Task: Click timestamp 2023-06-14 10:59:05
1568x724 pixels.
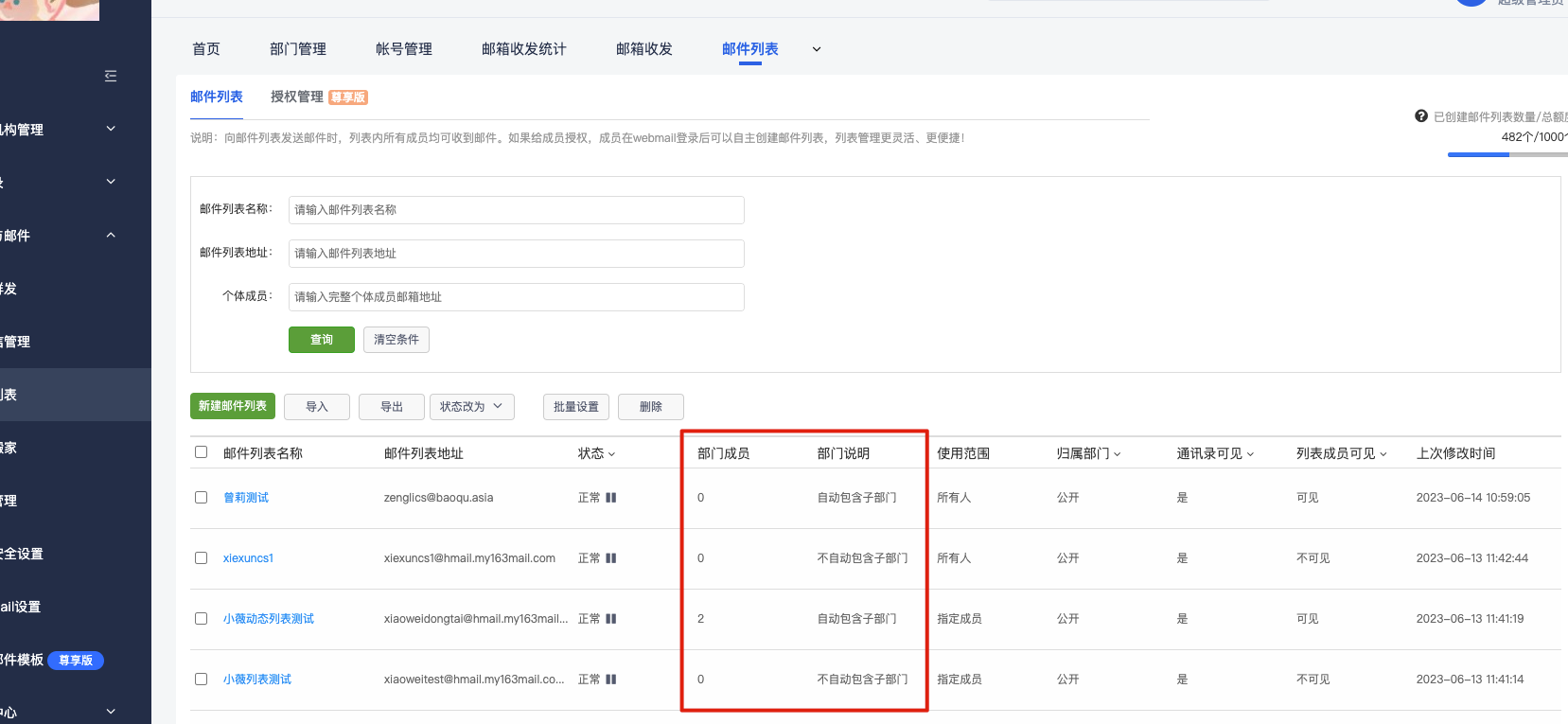Action: click(x=1473, y=498)
